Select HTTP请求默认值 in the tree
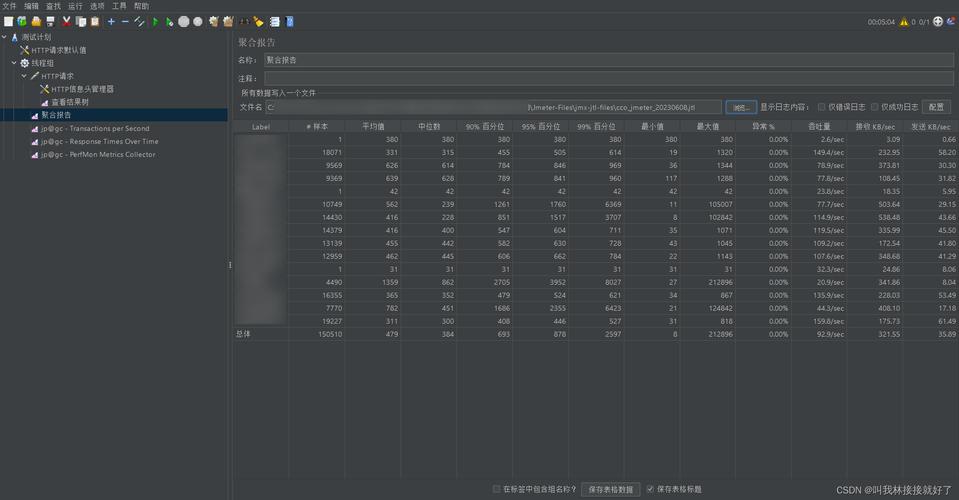Image resolution: width=959 pixels, height=500 pixels. [x=59, y=50]
